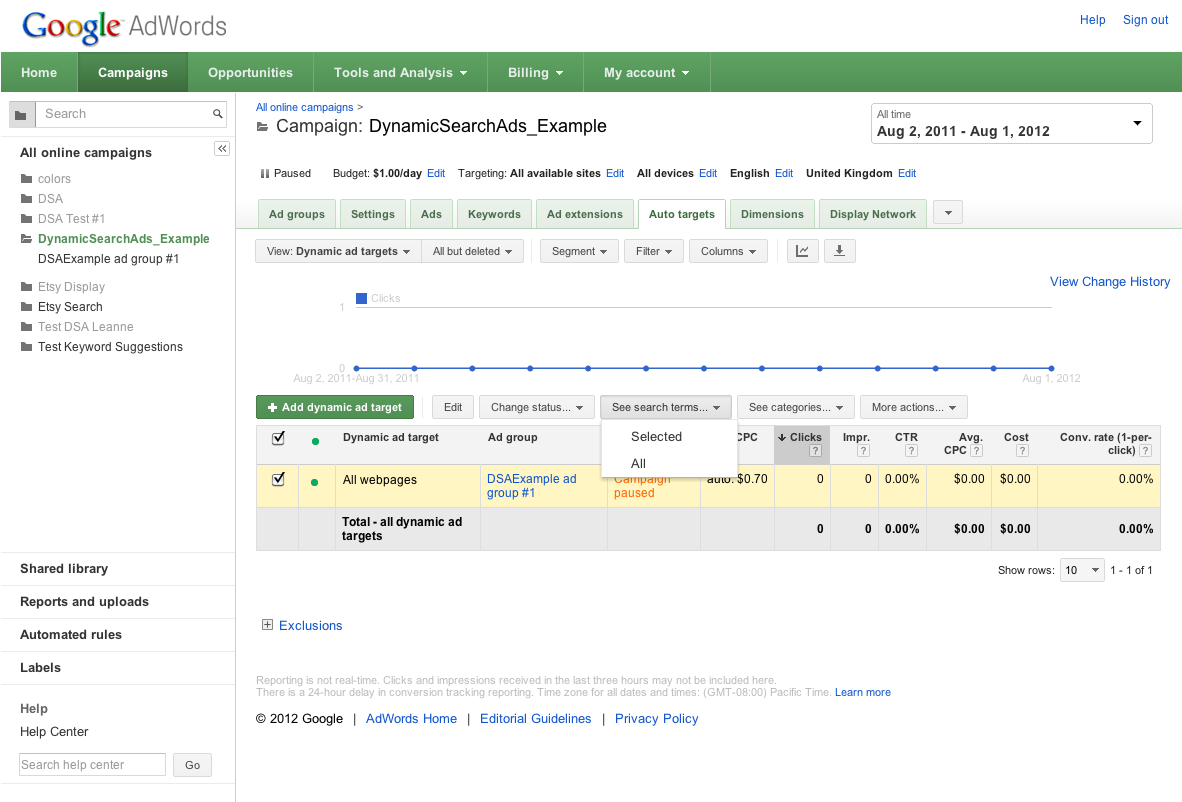Image resolution: width=1182 pixels, height=802 pixels.
Task: Toggle the select-all checkbox in table header
Action: click(278, 438)
